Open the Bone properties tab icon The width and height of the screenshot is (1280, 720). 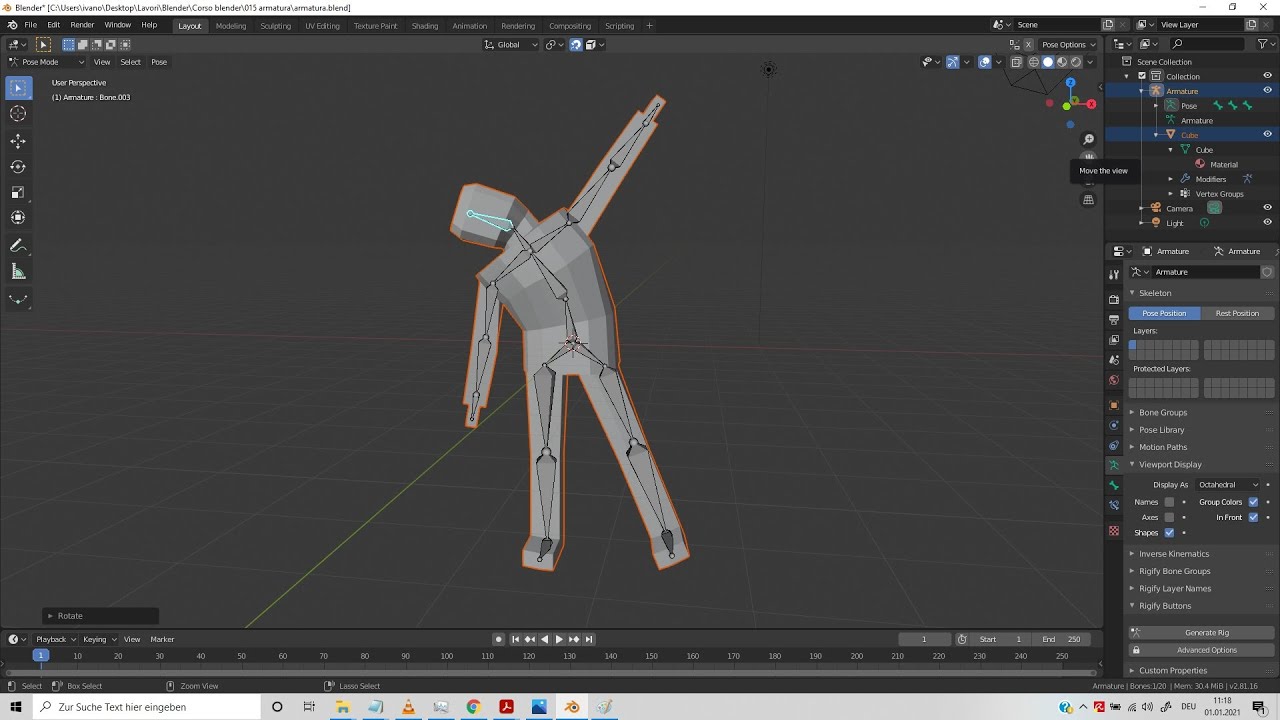pyautogui.click(x=1114, y=485)
